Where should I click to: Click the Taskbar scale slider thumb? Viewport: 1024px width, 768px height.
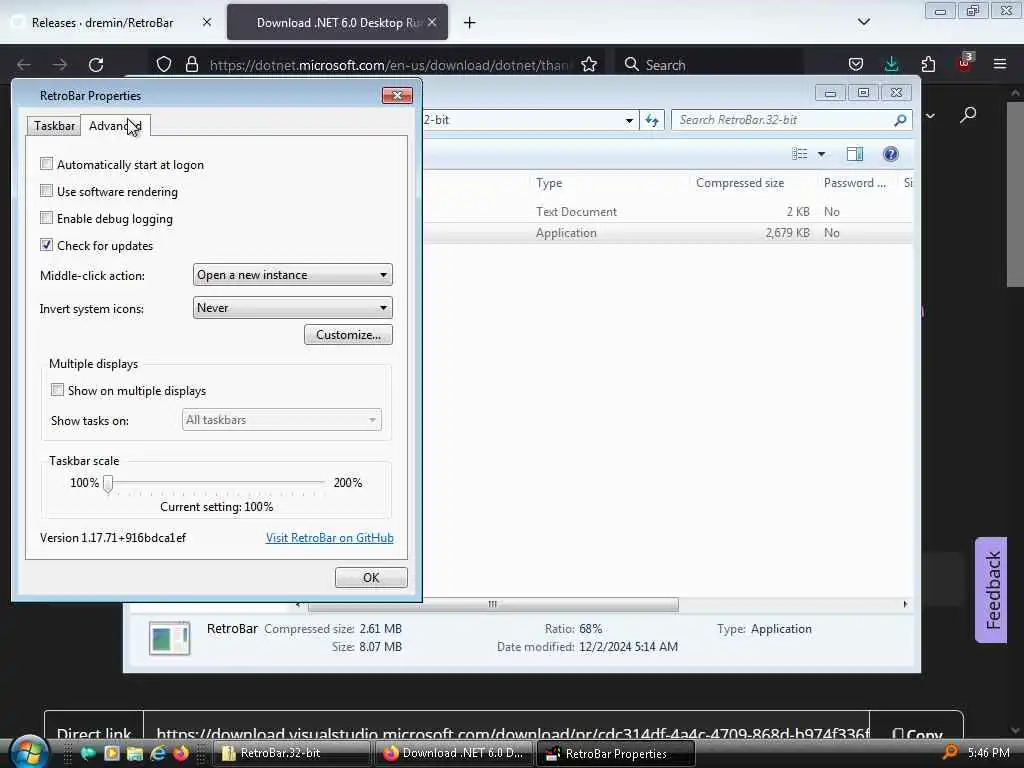click(x=108, y=483)
